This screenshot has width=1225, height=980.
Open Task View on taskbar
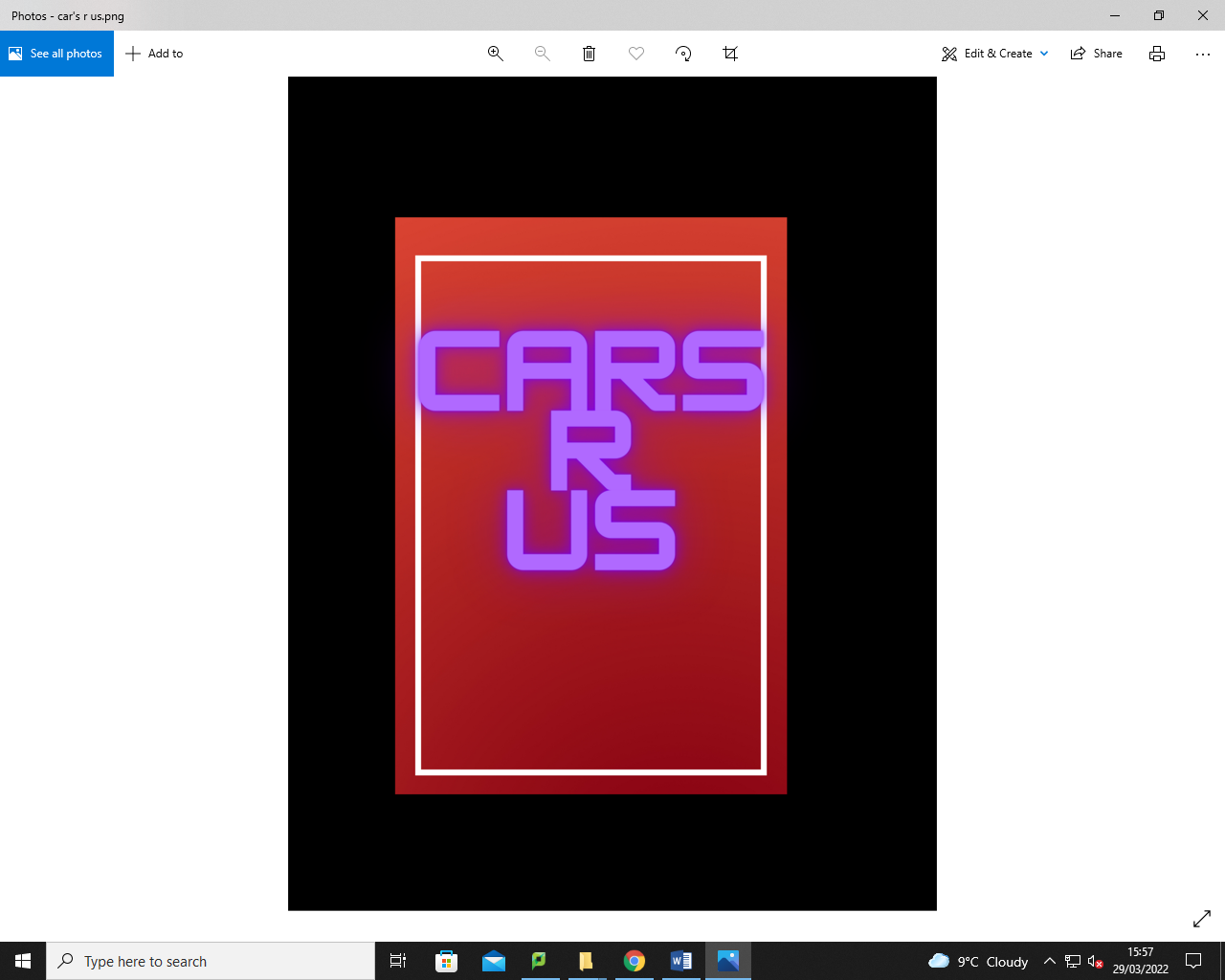click(x=398, y=961)
